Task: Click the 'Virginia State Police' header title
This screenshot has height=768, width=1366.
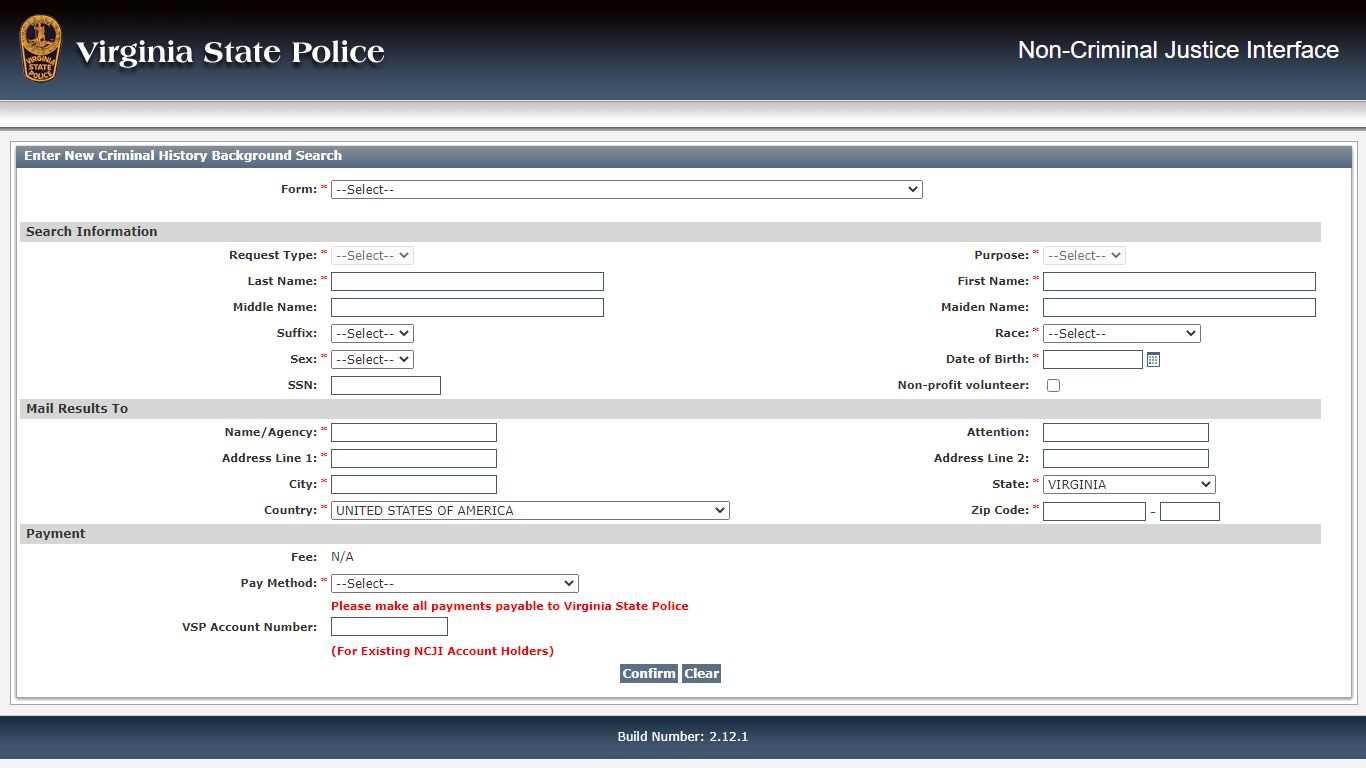Action: (x=230, y=52)
